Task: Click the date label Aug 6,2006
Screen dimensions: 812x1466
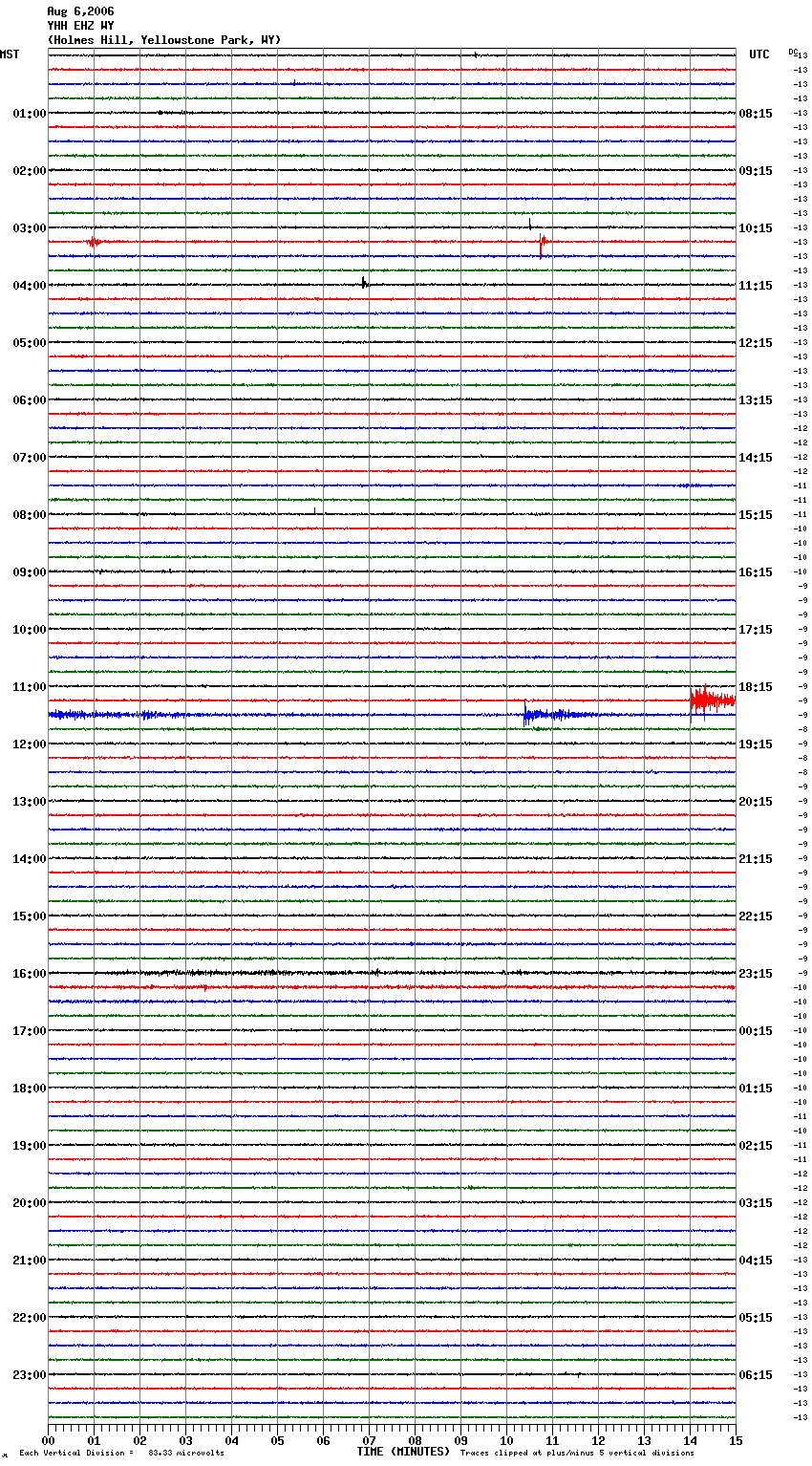Action: coord(80,11)
